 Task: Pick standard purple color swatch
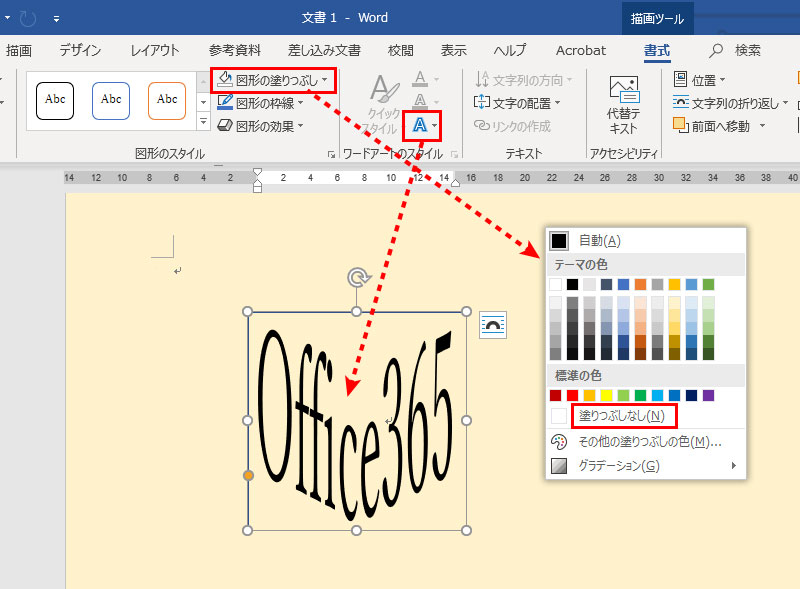coord(708,395)
